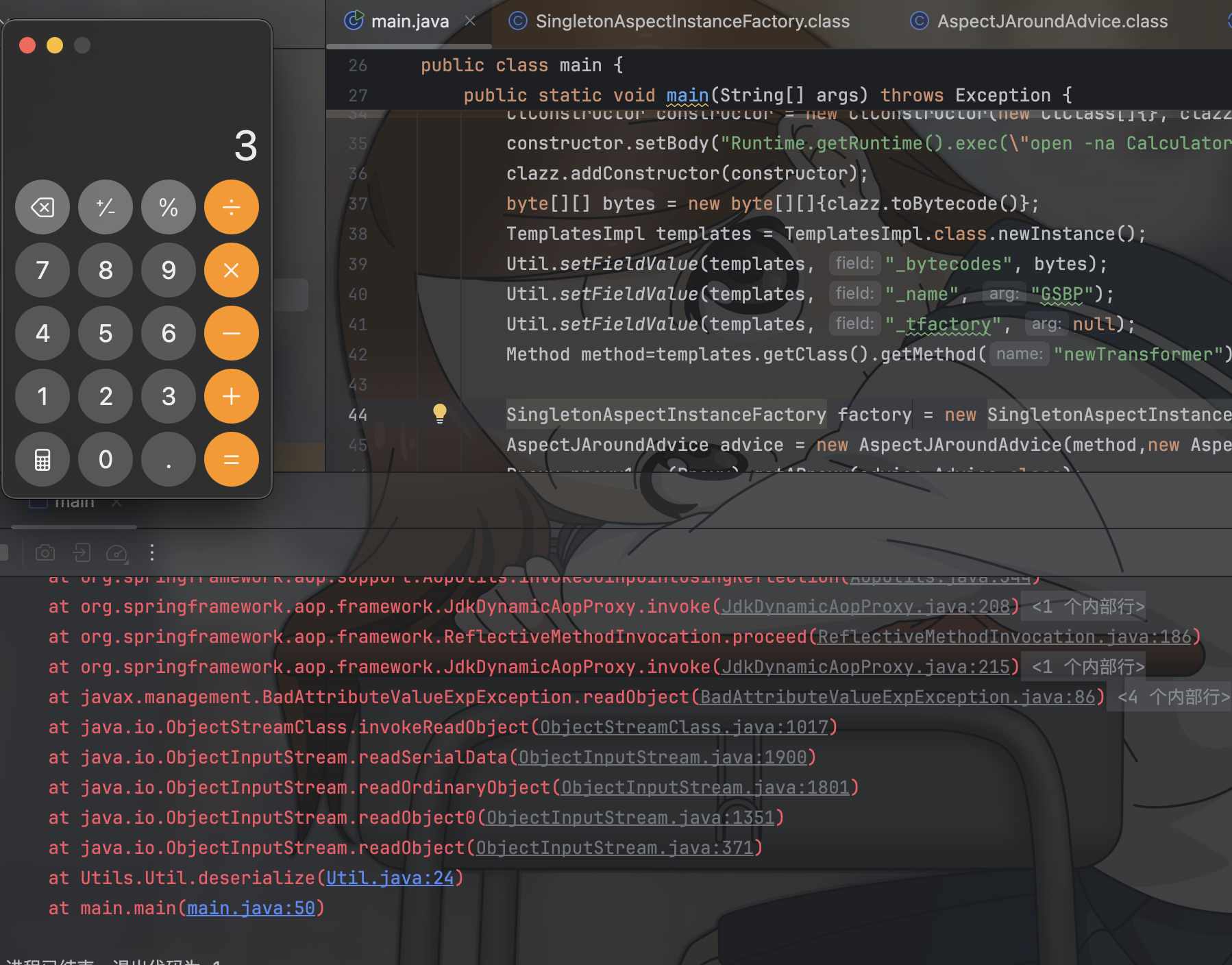The height and width of the screenshot is (965, 1232).
Task: Click the main method name in sticky header
Action: click(687, 95)
